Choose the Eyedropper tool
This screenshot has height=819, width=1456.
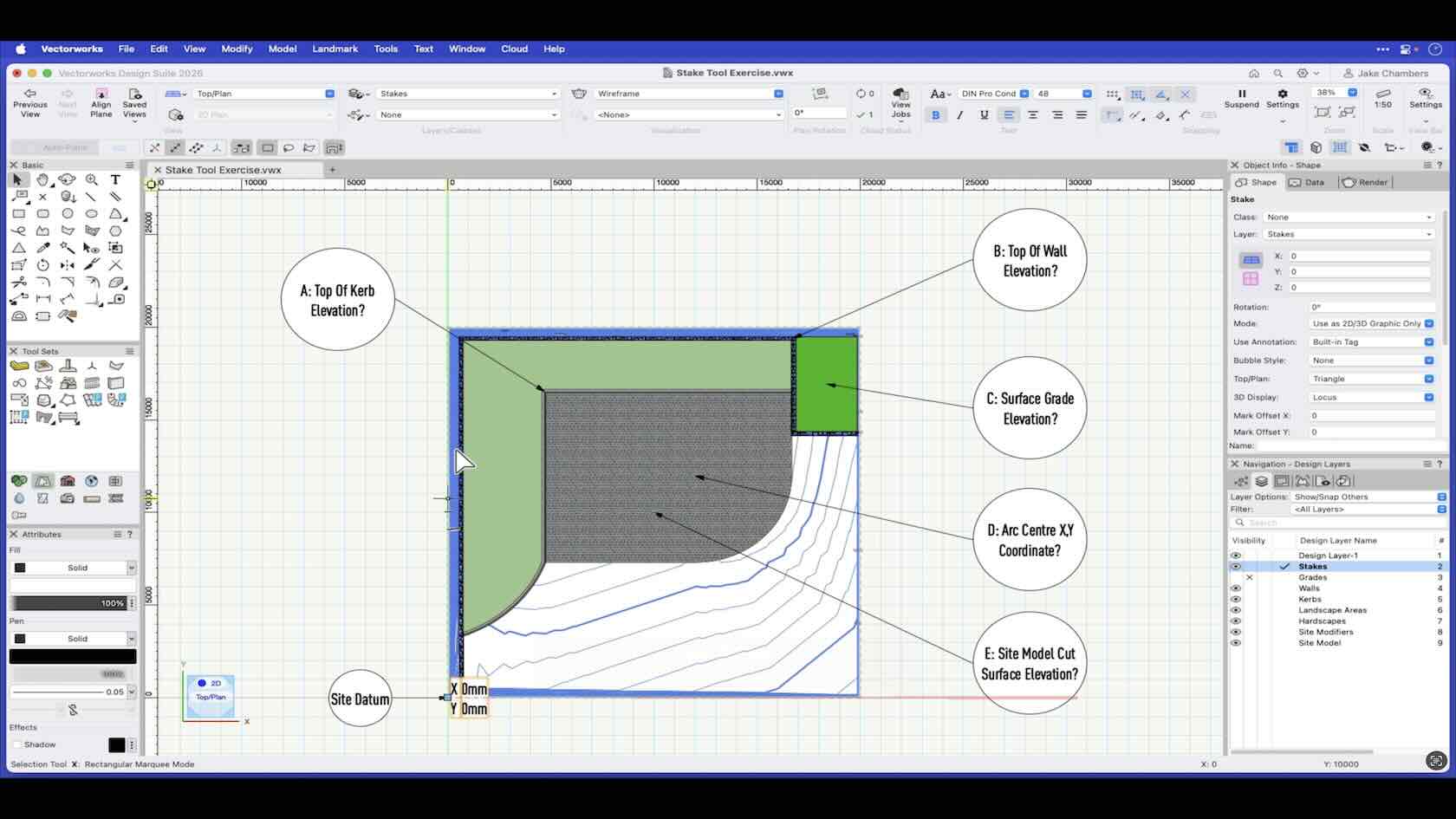[x=42, y=248]
